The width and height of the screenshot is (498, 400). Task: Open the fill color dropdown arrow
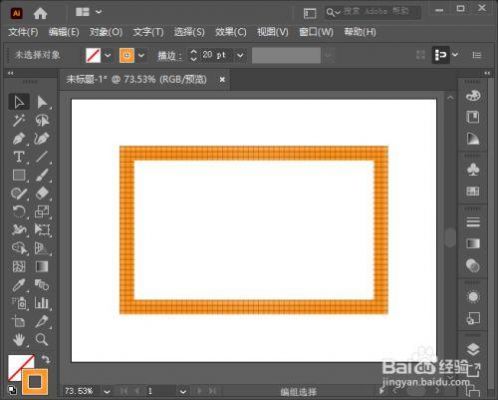108,55
